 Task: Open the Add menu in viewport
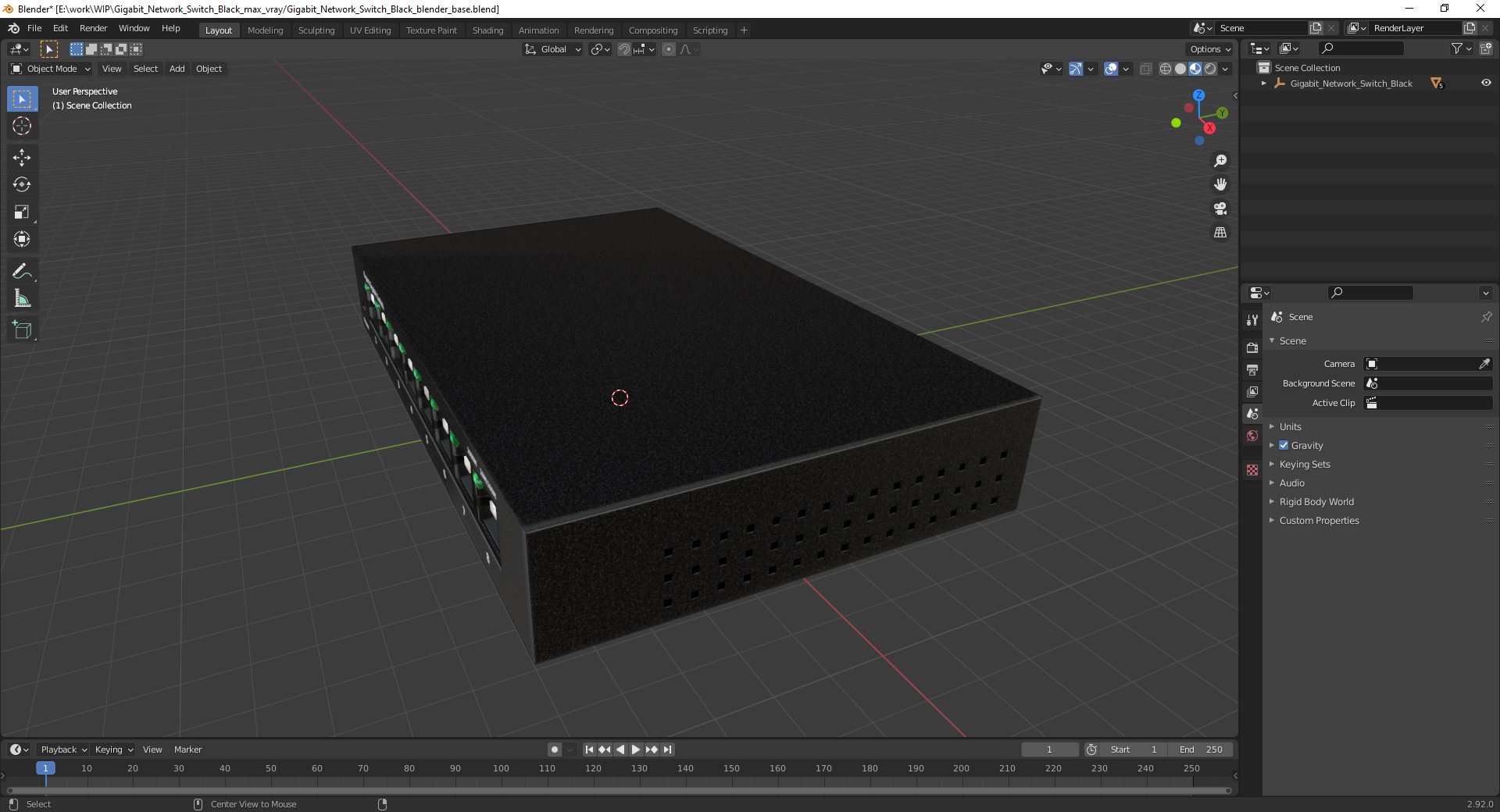click(x=177, y=69)
